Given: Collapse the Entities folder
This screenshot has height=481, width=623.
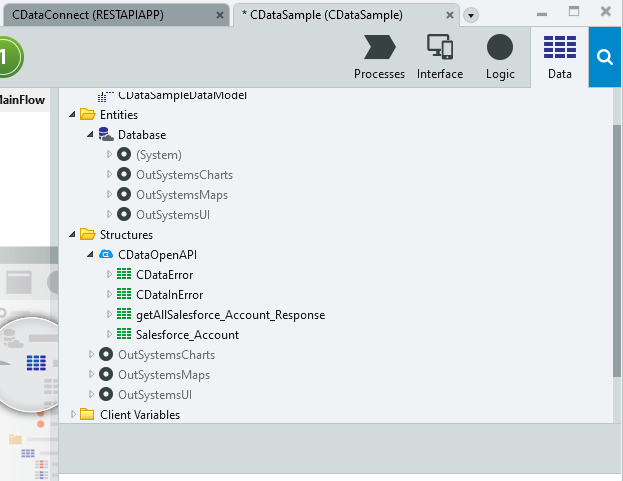Looking at the screenshot, I should 72,114.
